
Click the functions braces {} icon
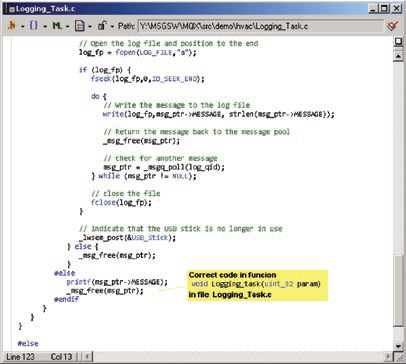34,25
